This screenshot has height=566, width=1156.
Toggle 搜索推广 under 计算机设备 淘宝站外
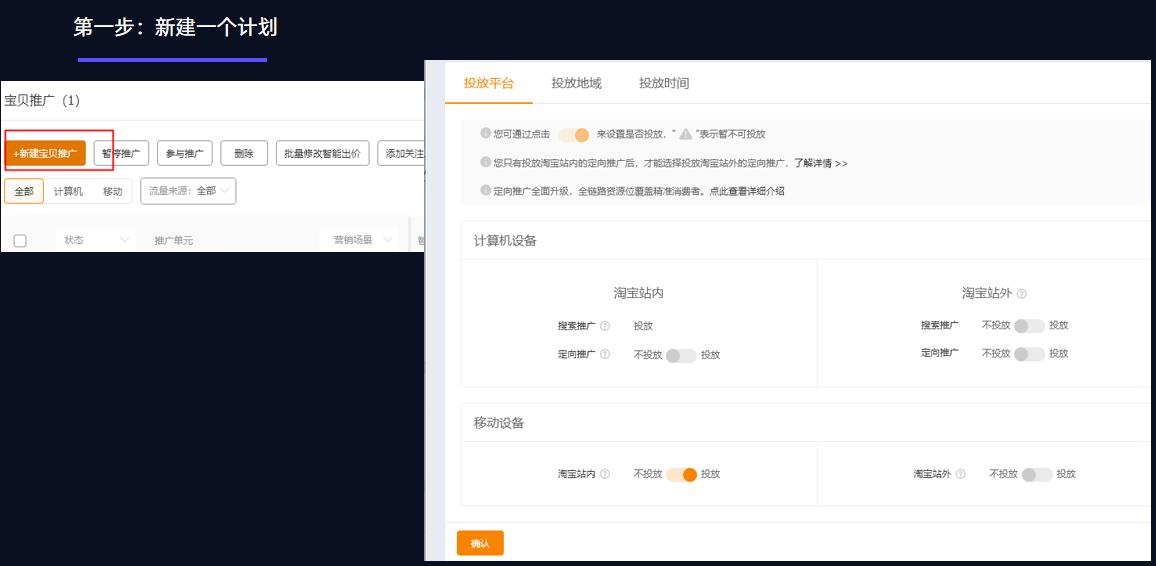(x=1029, y=326)
